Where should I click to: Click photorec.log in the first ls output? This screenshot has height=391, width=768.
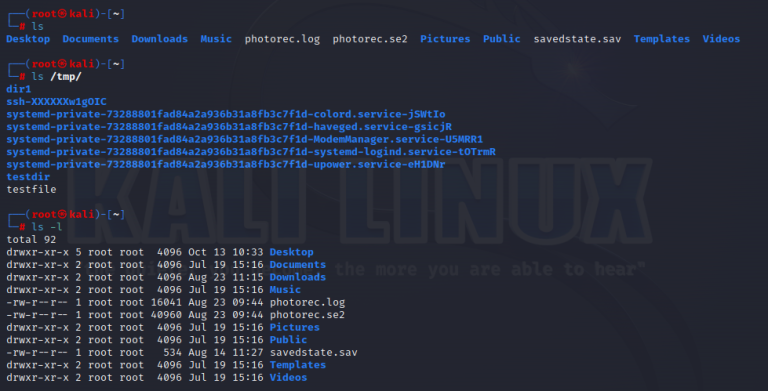coord(282,39)
